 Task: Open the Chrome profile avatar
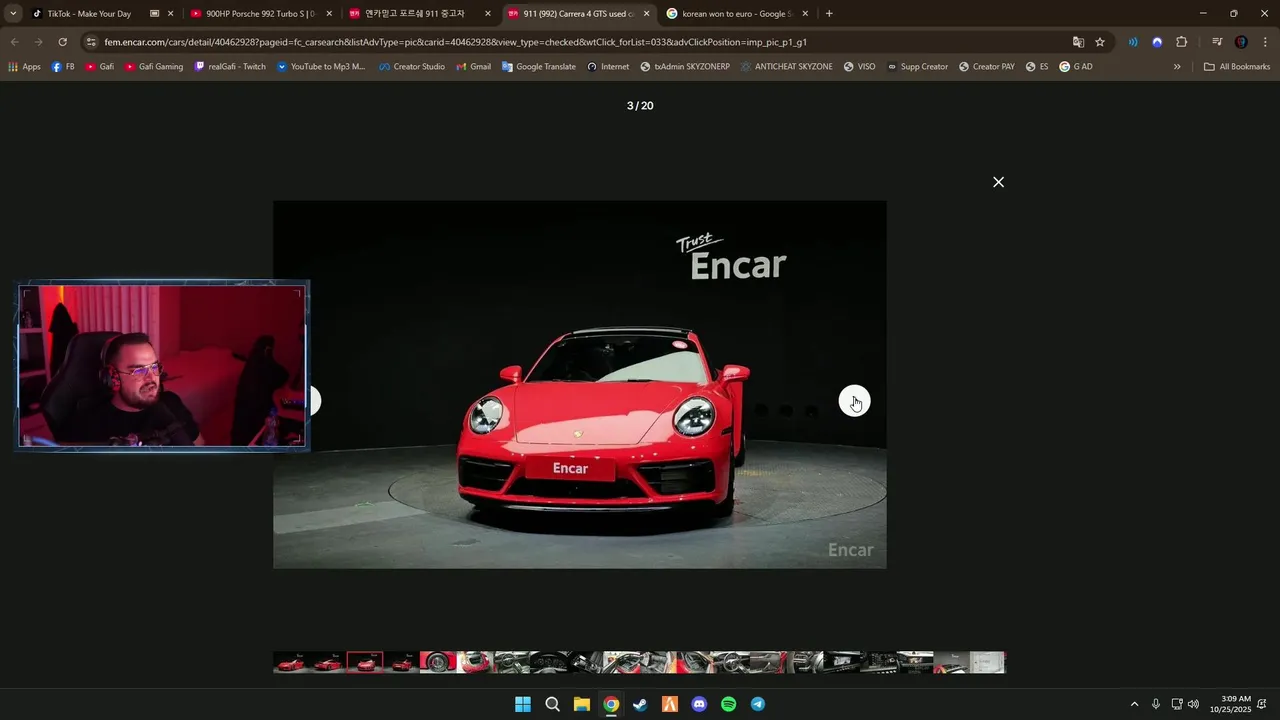(x=1241, y=42)
